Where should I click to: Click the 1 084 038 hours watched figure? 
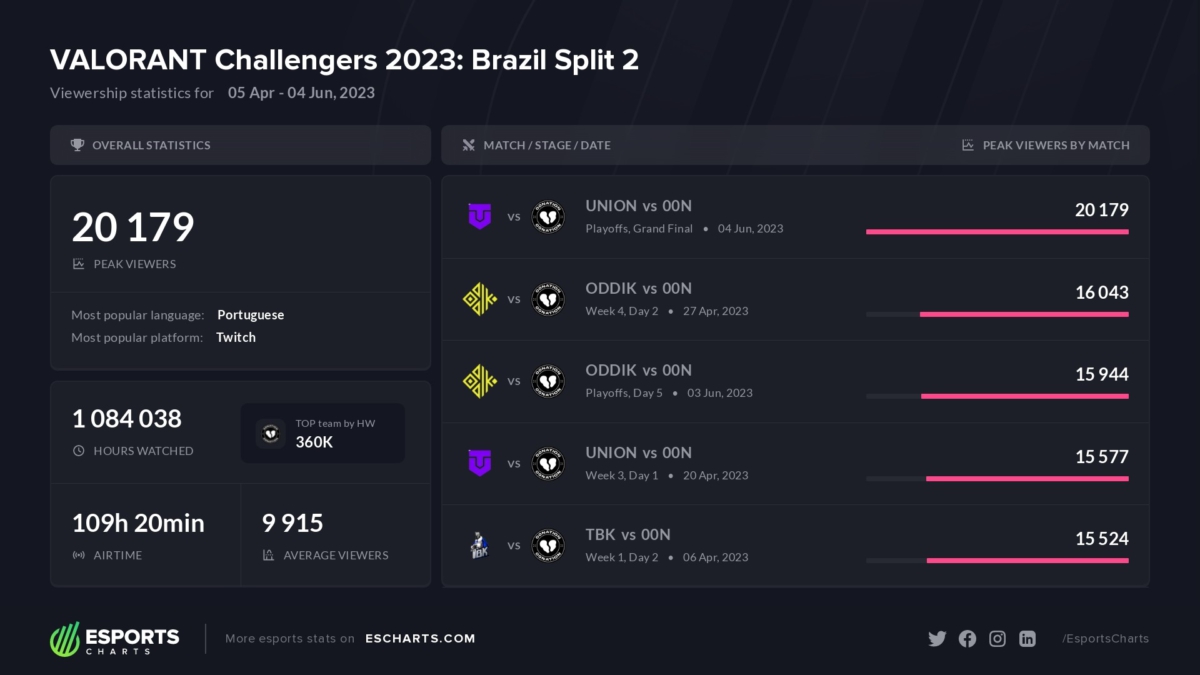(x=127, y=419)
